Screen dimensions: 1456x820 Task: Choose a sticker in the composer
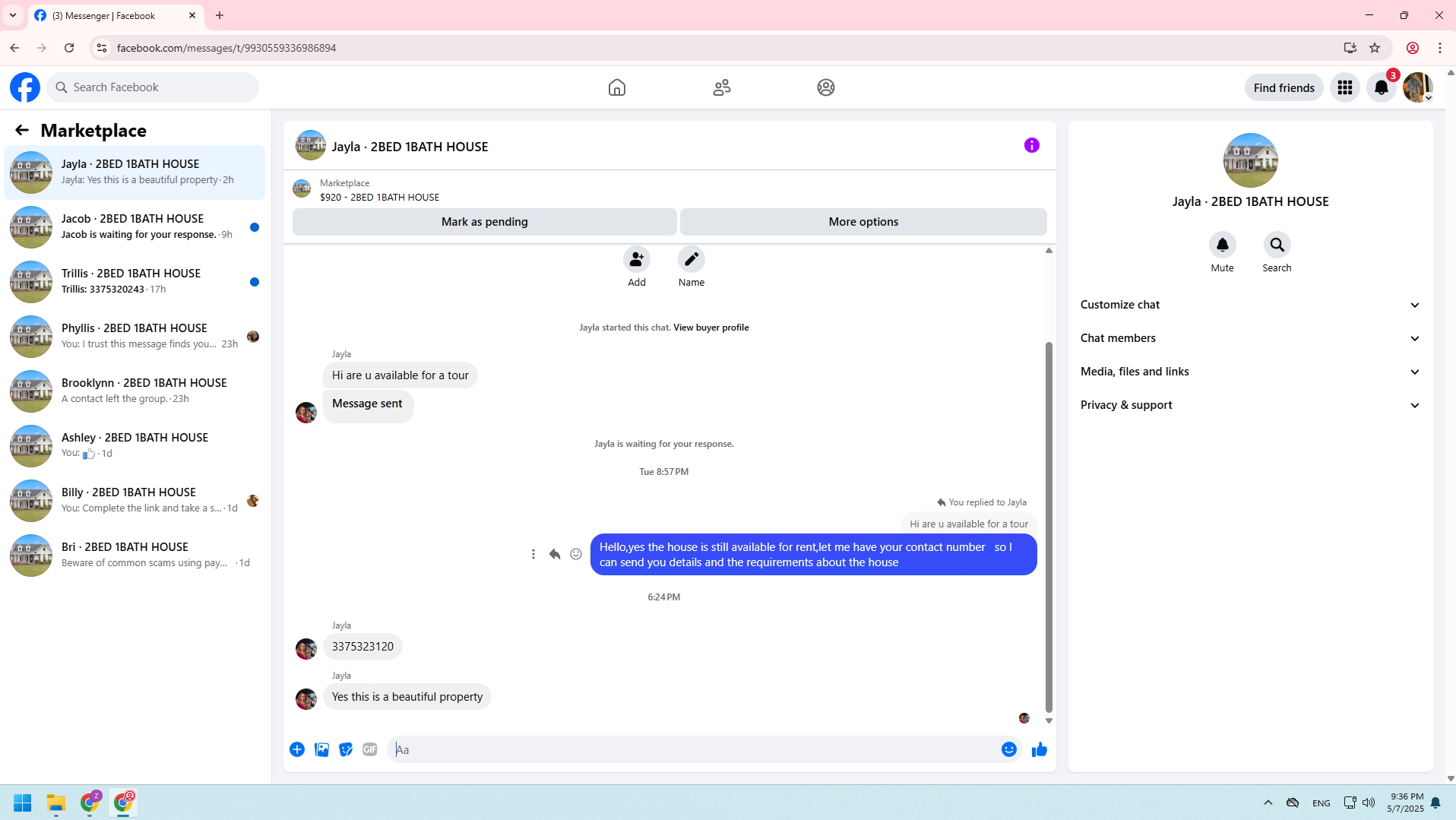(346, 749)
